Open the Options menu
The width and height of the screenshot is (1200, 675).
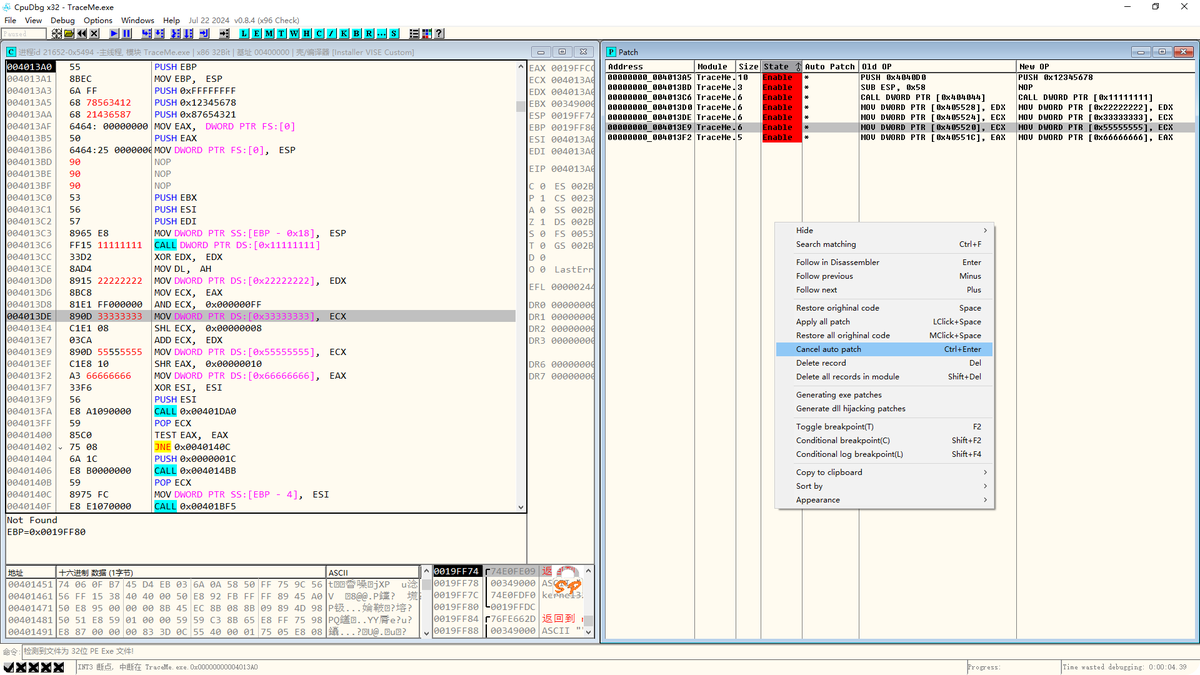(98, 20)
